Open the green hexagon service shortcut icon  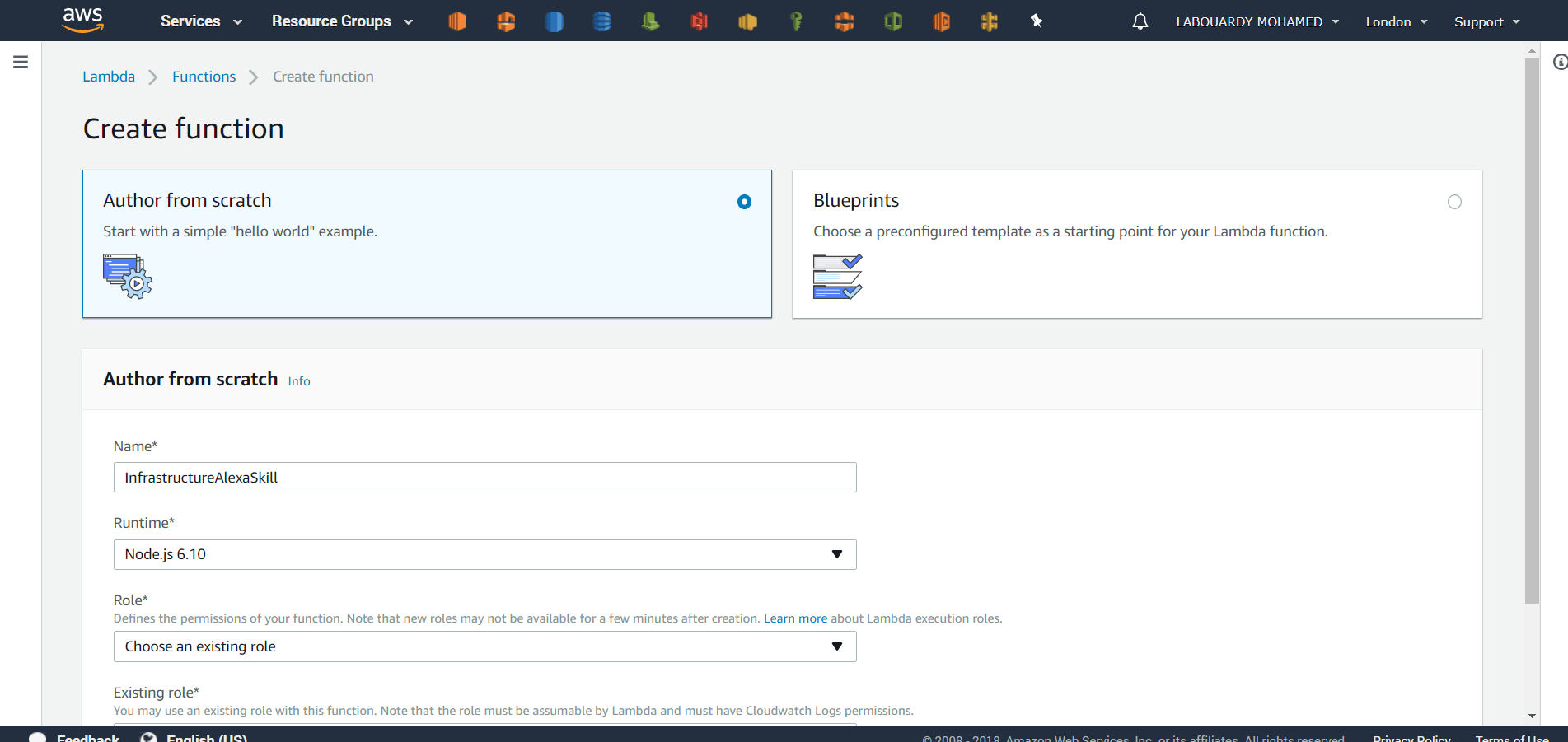pos(893,21)
